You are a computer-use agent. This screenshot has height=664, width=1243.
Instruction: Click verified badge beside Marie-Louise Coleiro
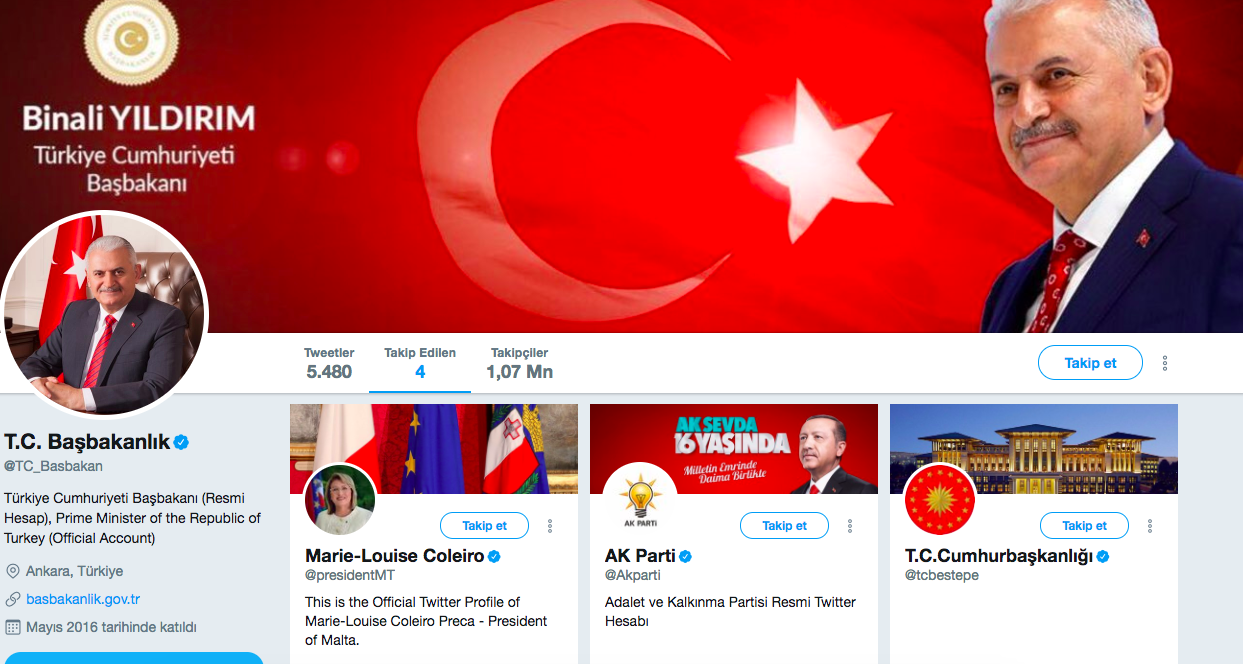494,556
